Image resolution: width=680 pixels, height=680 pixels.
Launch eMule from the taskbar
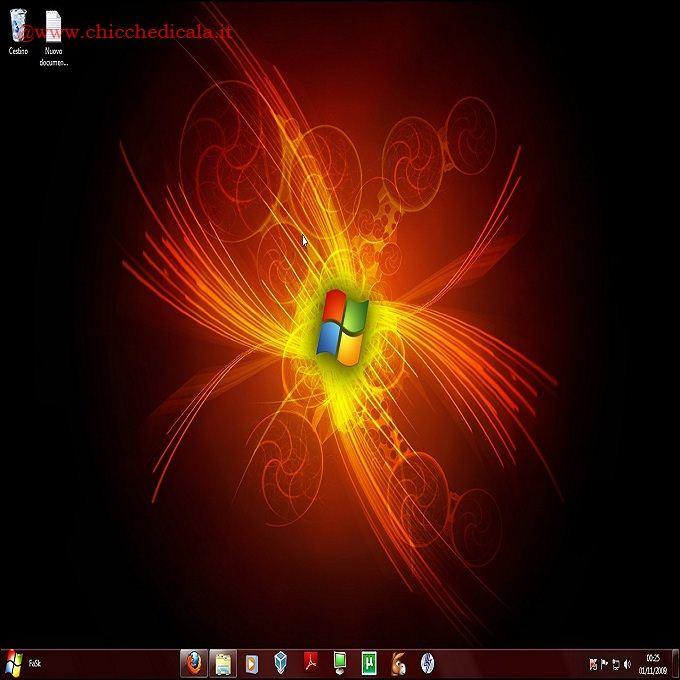tap(398, 663)
